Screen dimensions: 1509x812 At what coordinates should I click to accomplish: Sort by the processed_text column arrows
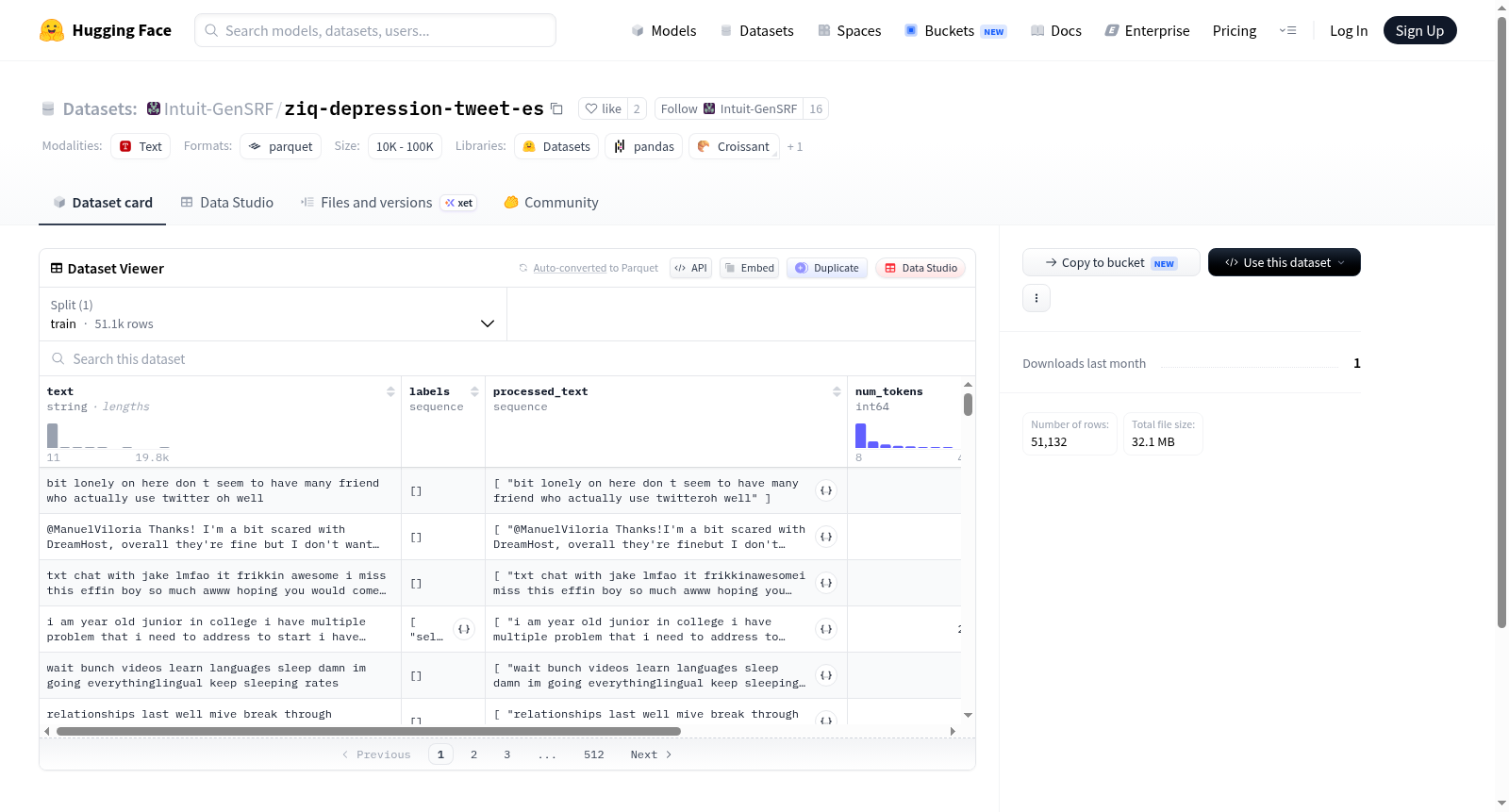pyautogui.click(x=837, y=391)
